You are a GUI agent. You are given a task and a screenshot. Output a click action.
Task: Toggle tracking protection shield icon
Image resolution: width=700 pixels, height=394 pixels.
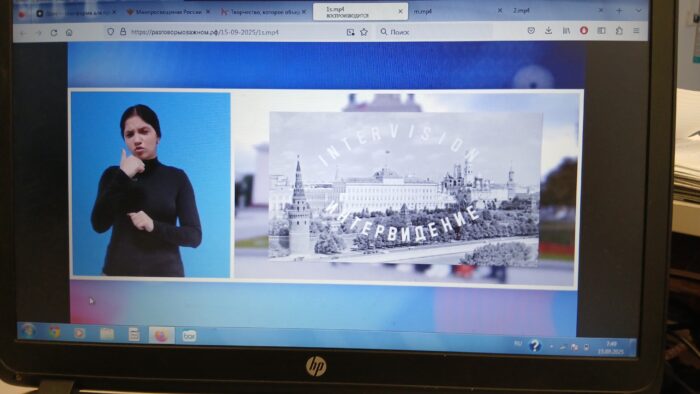tap(110, 32)
